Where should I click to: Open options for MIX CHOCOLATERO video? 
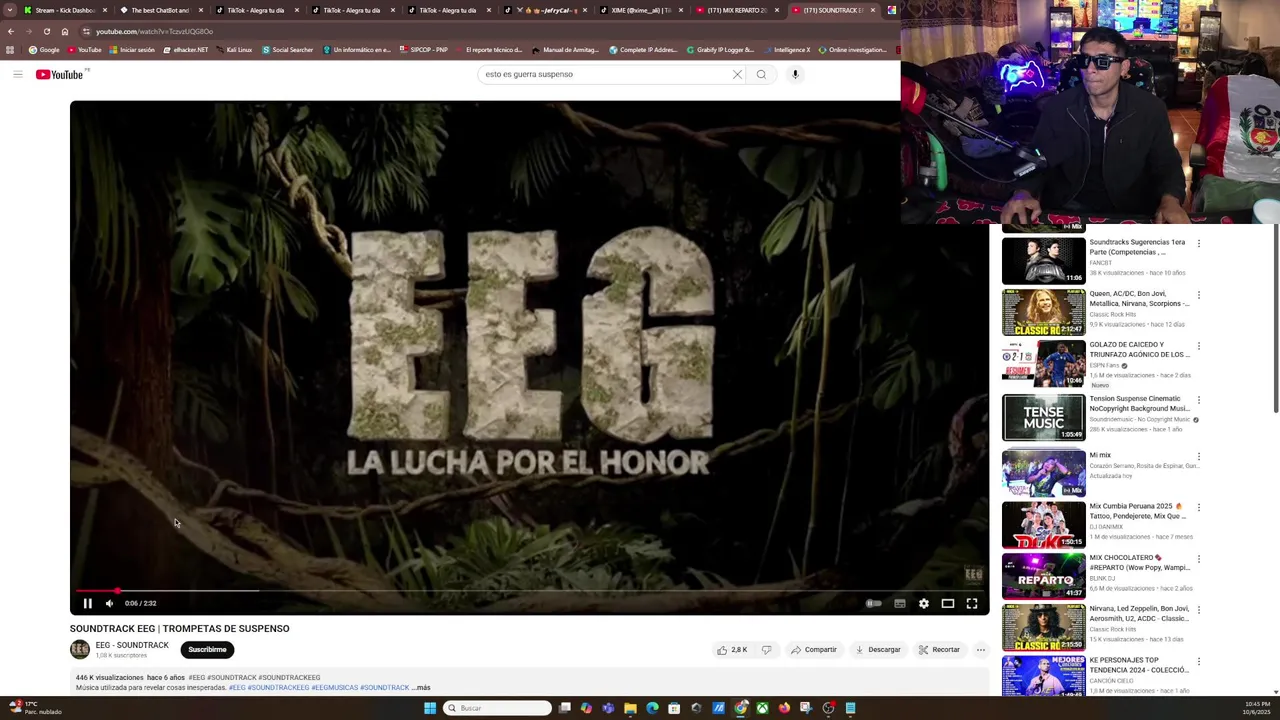coord(1199,559)
